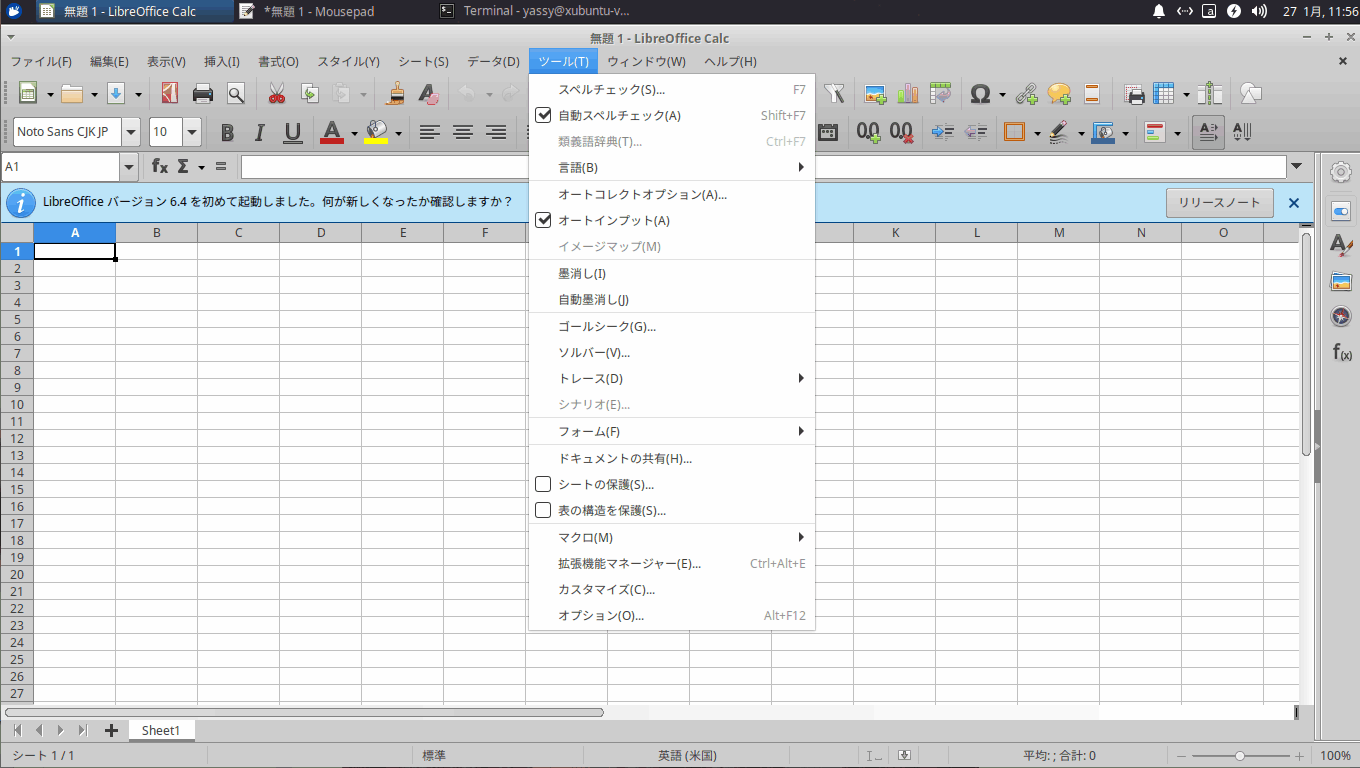Toggle Italic formatting button

(x=260, y=132)
